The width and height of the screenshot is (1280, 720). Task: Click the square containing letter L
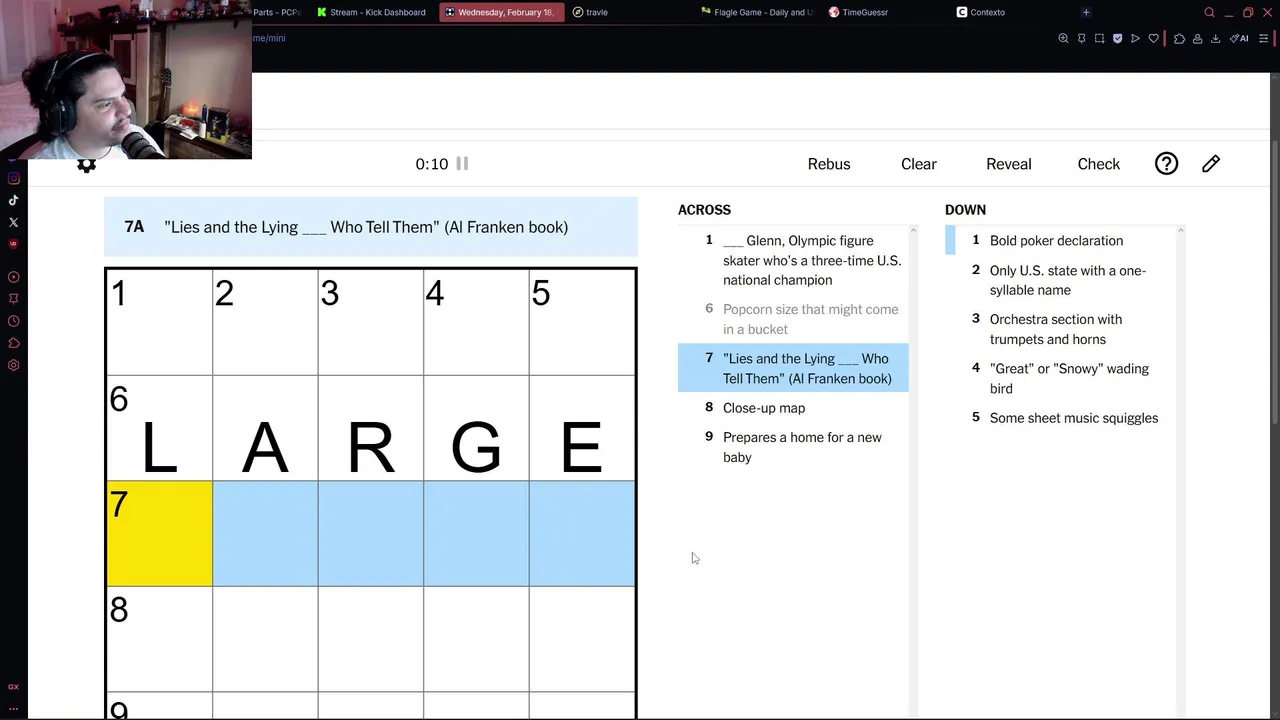pos(159,428)
